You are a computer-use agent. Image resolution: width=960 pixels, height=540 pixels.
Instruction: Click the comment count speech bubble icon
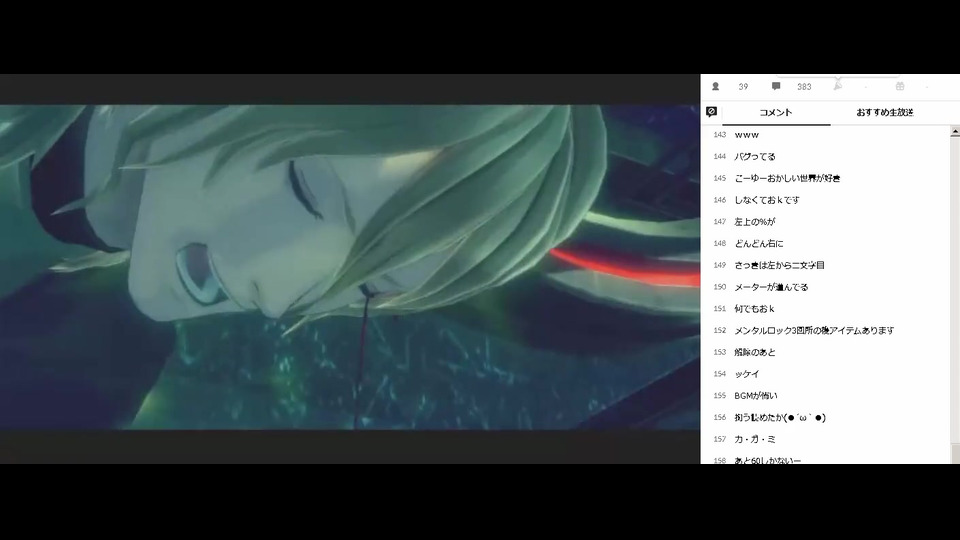776,86
